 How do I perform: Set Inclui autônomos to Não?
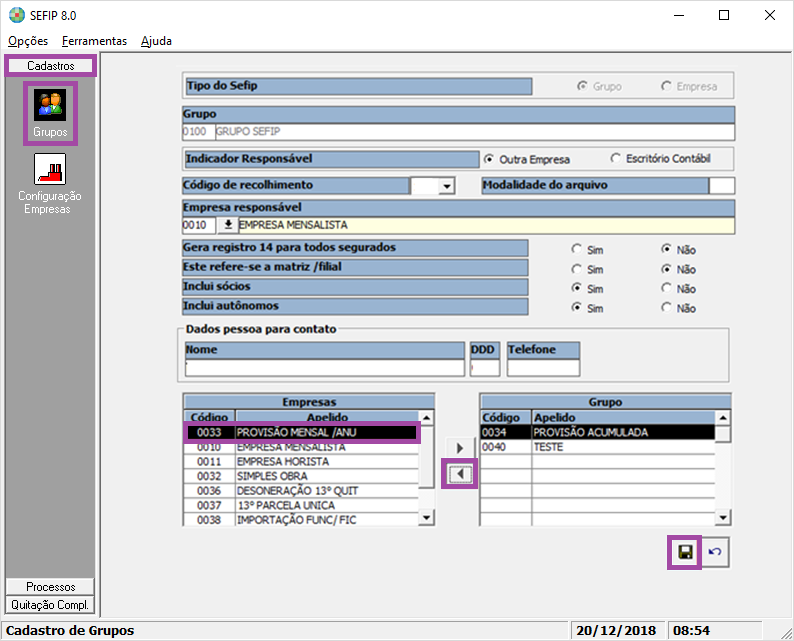[x=679, y=308]
